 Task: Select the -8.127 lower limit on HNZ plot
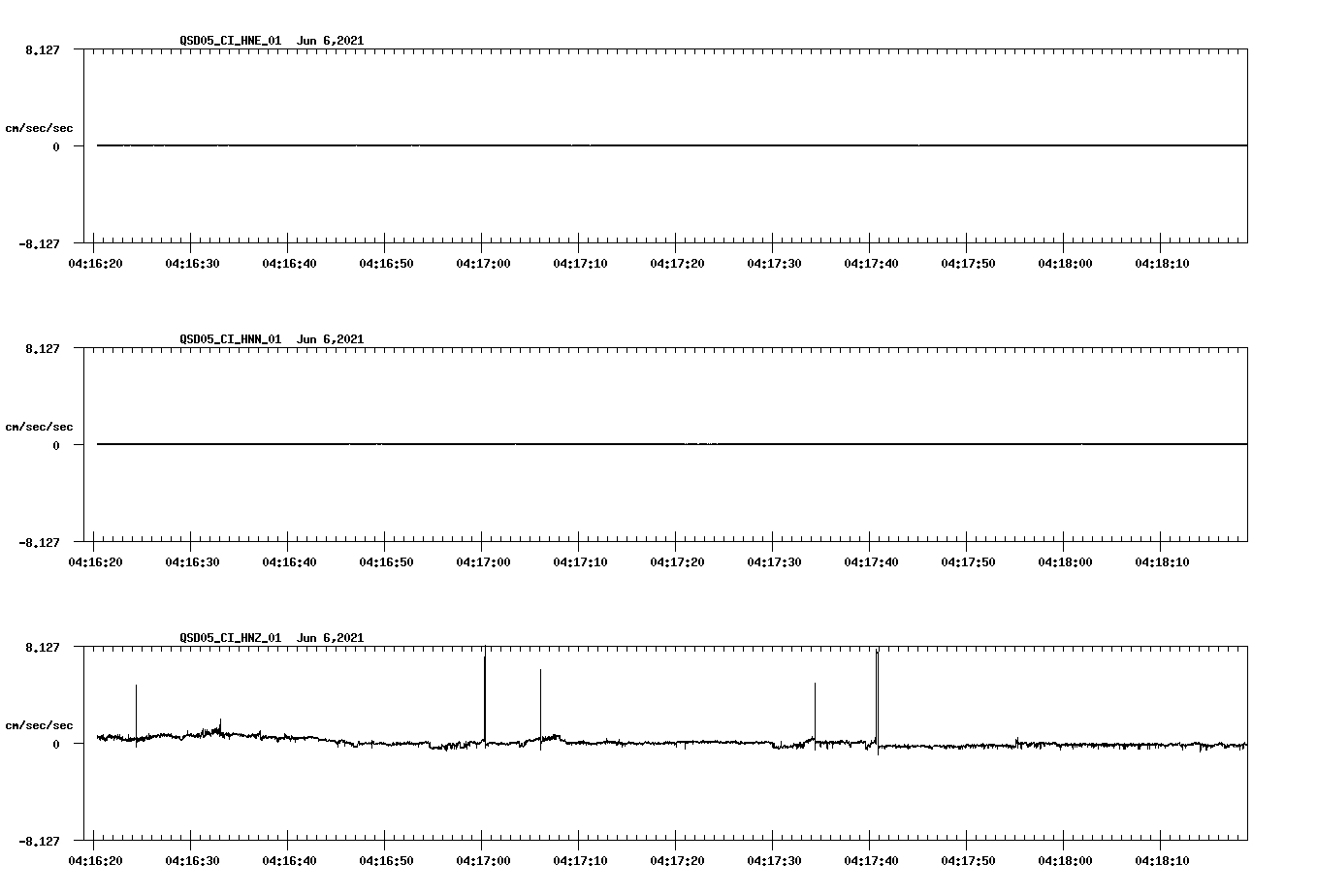pyautogui.click(x=40, y=842)
